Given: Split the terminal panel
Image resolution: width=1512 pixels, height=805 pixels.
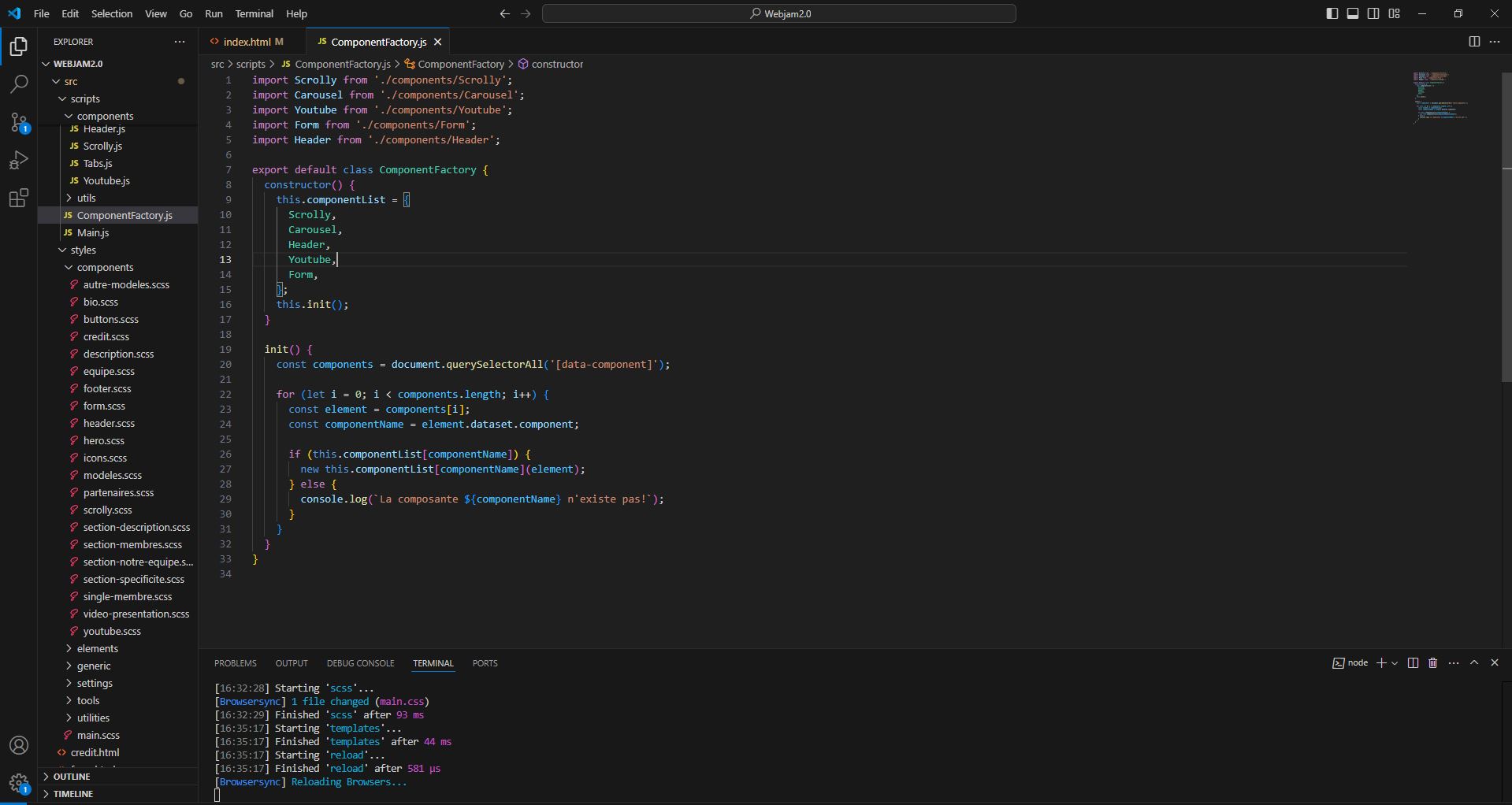Looking at the screenshot, I should pyautogui.click(x=1413, y=663).
